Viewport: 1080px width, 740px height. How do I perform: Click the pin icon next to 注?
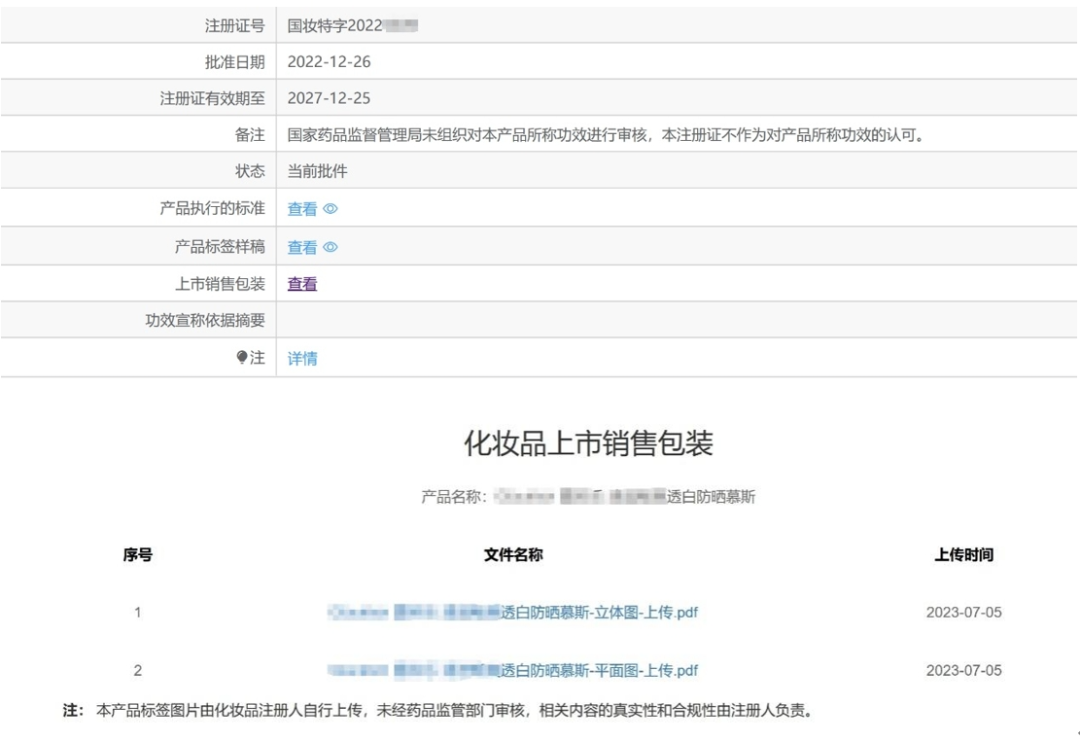(x=241, y=358)
